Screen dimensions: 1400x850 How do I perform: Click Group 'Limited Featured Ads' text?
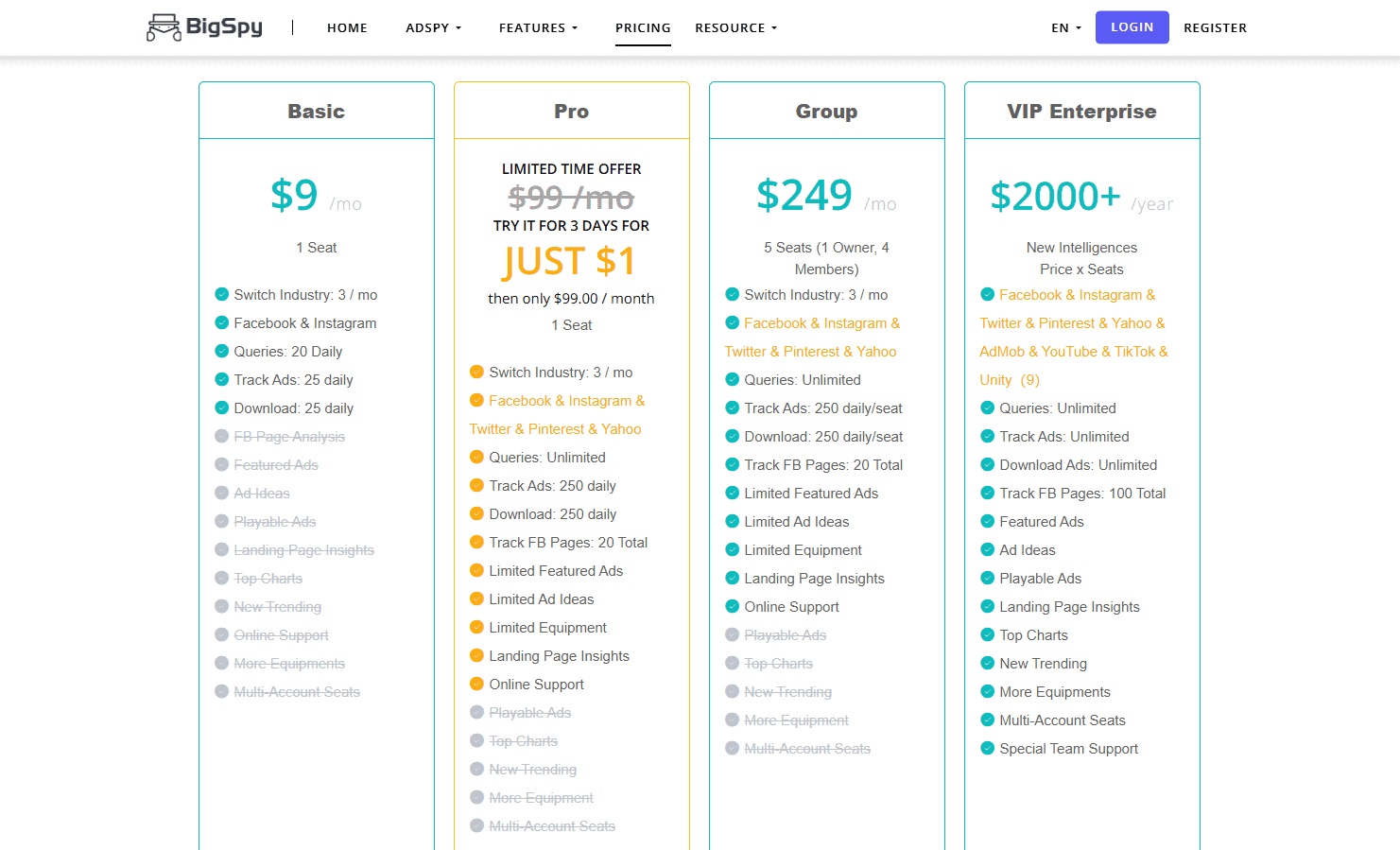tap(811, 494)
